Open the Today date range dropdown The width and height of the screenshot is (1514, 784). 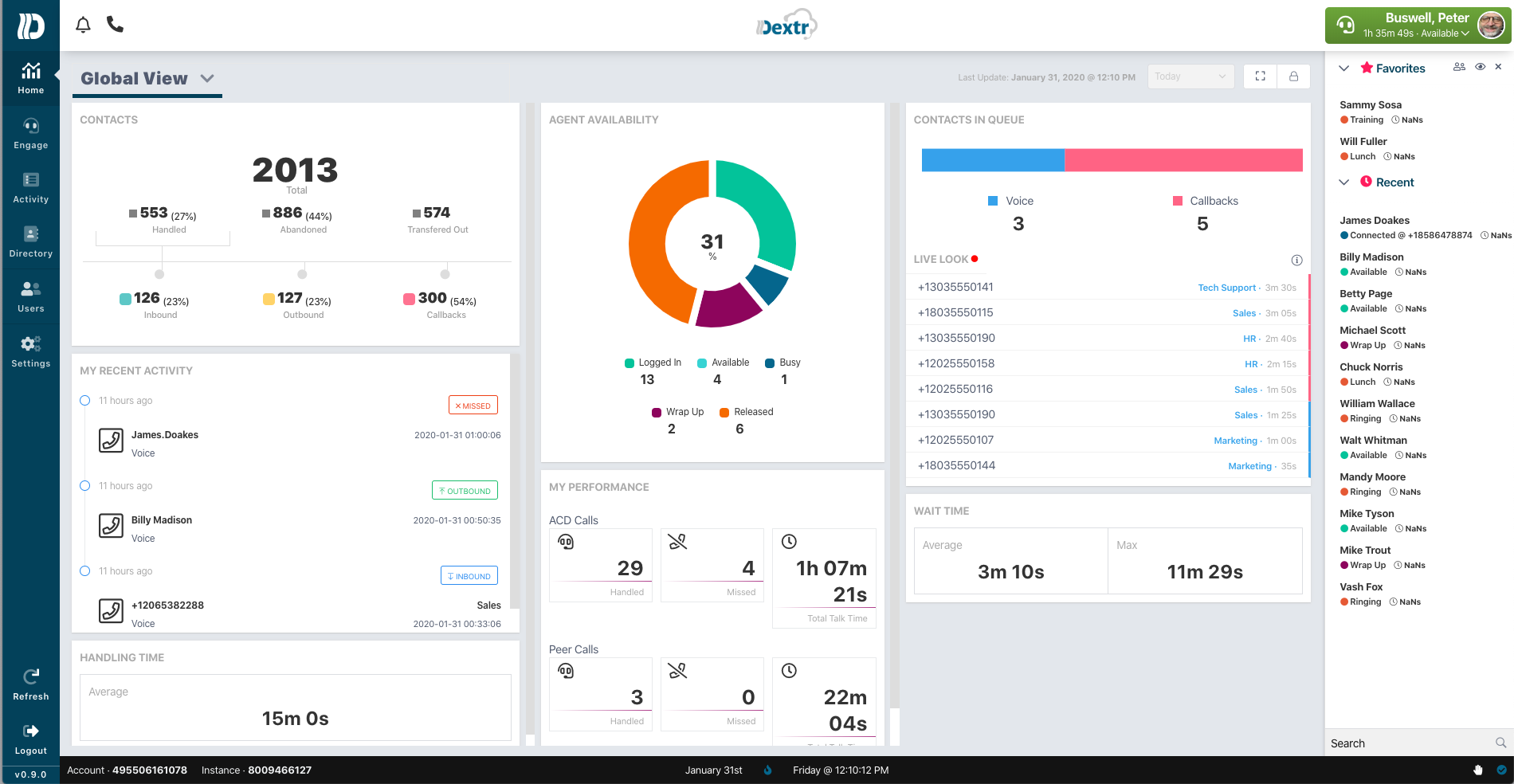(1190, 76)
